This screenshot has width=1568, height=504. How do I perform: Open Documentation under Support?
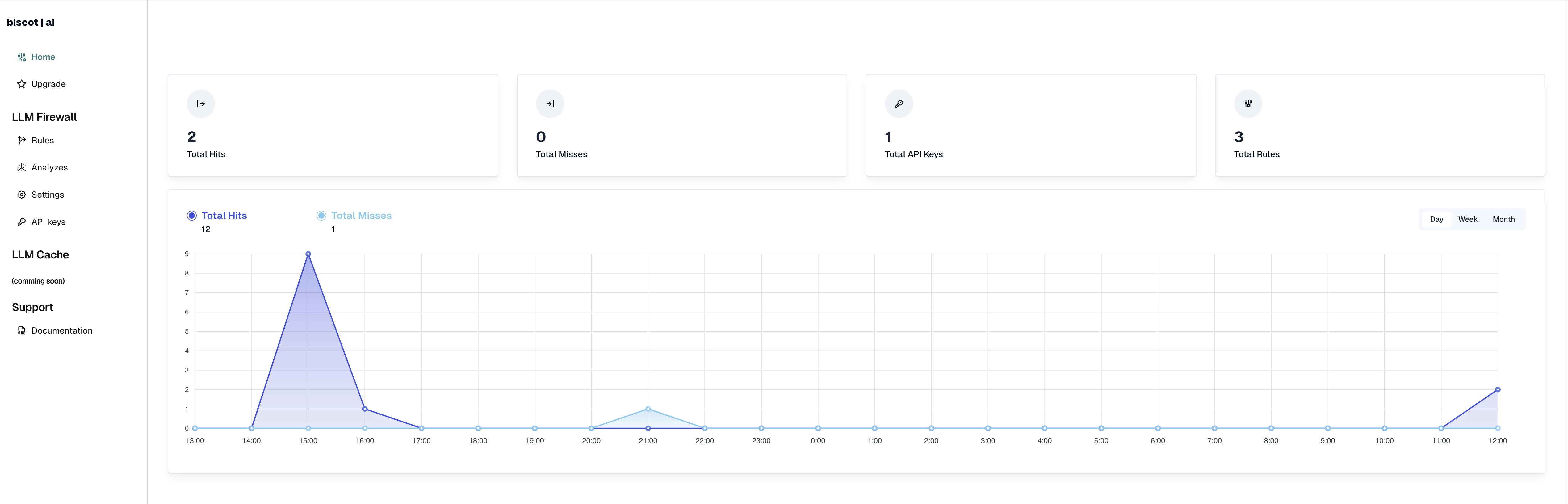(62, 330)
